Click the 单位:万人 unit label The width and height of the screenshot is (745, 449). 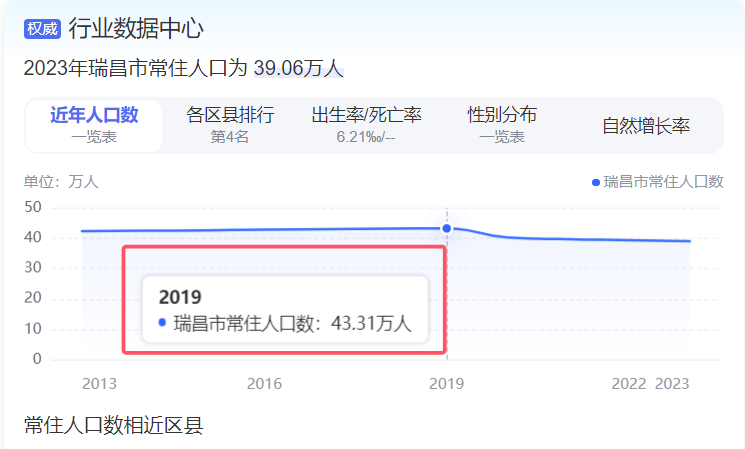click(61, 182)
